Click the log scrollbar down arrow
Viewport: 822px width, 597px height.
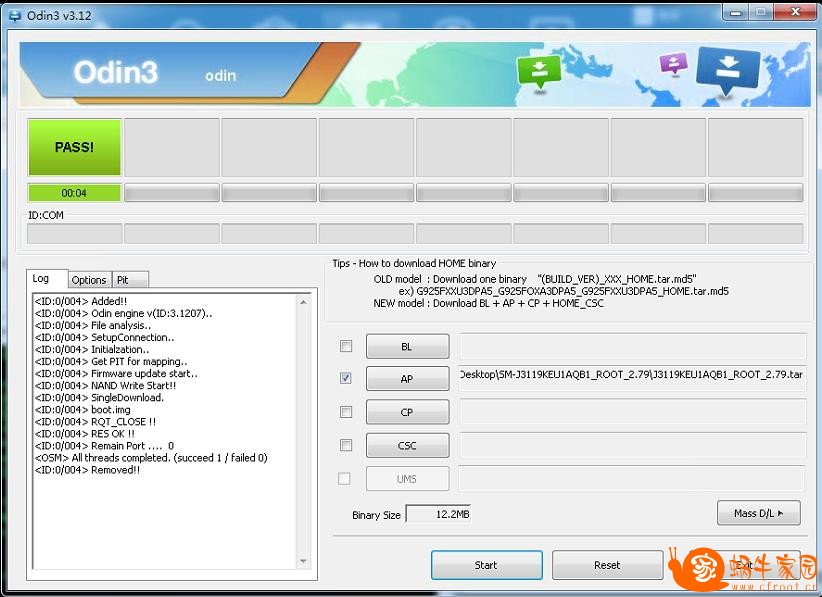[x=304, y=561]
